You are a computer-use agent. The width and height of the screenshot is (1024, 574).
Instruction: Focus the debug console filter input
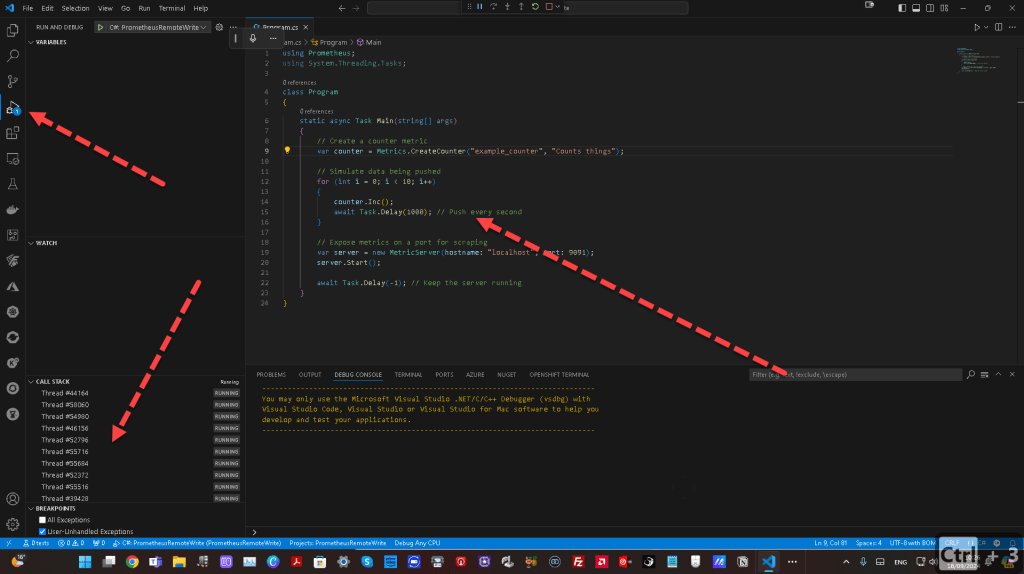856,375
